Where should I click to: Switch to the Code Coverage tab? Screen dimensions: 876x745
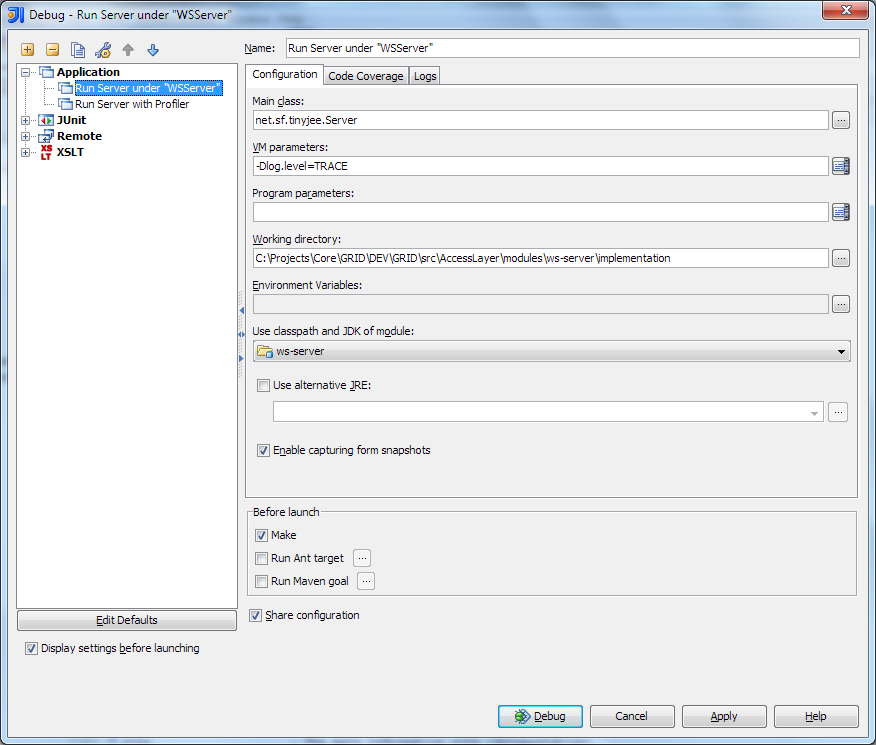[366, 76]
